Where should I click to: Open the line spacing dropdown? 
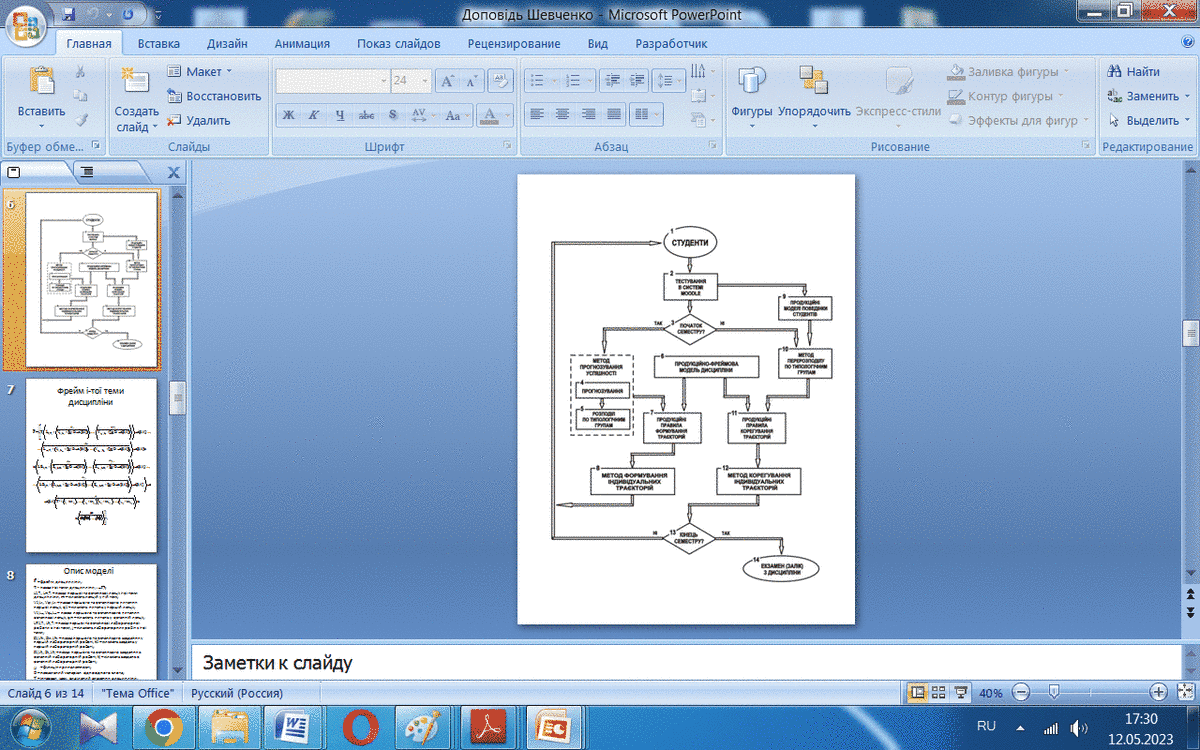click(670, 81)
